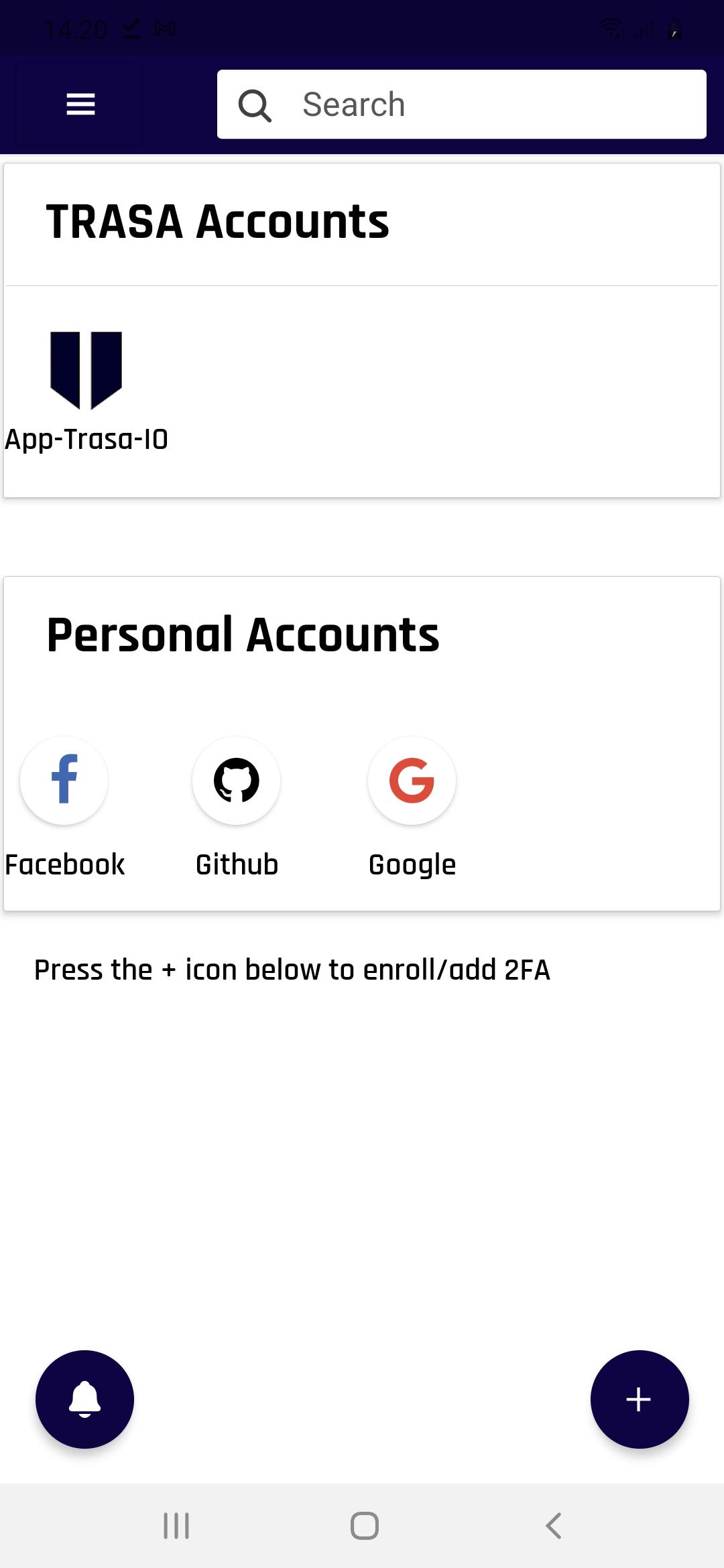Open notifications with the bell button
This screenshot has width=724, height=1568.
(x=84, y=1399)
